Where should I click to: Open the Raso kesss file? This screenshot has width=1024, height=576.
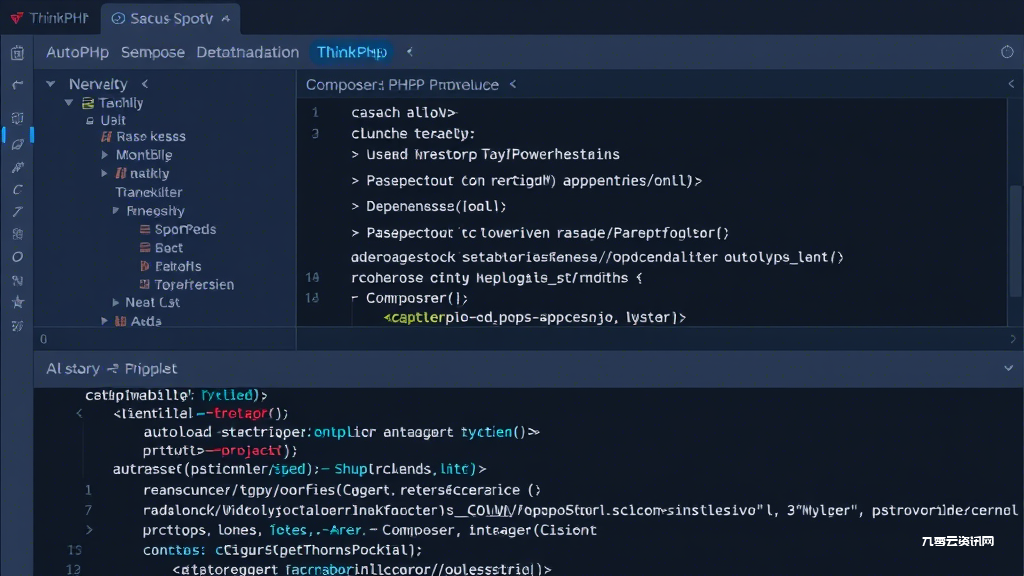(151, 136)
